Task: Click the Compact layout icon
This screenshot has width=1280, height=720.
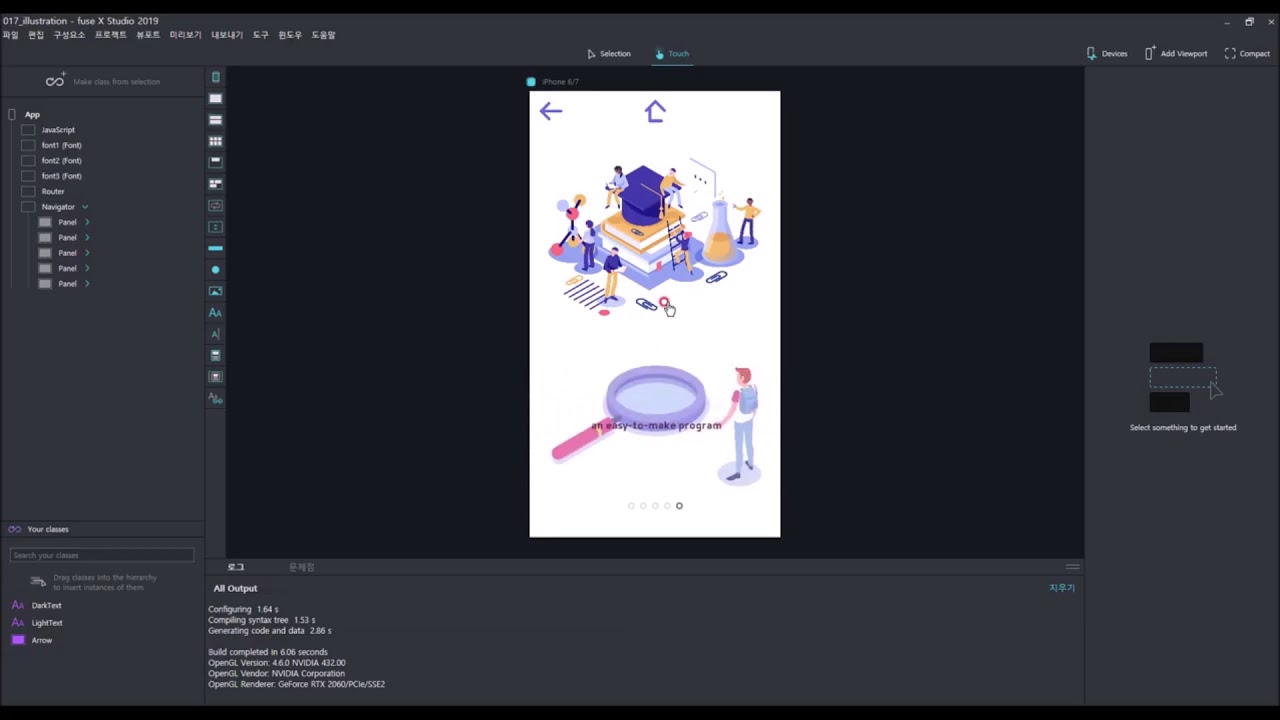Action: pos(1230,53)
